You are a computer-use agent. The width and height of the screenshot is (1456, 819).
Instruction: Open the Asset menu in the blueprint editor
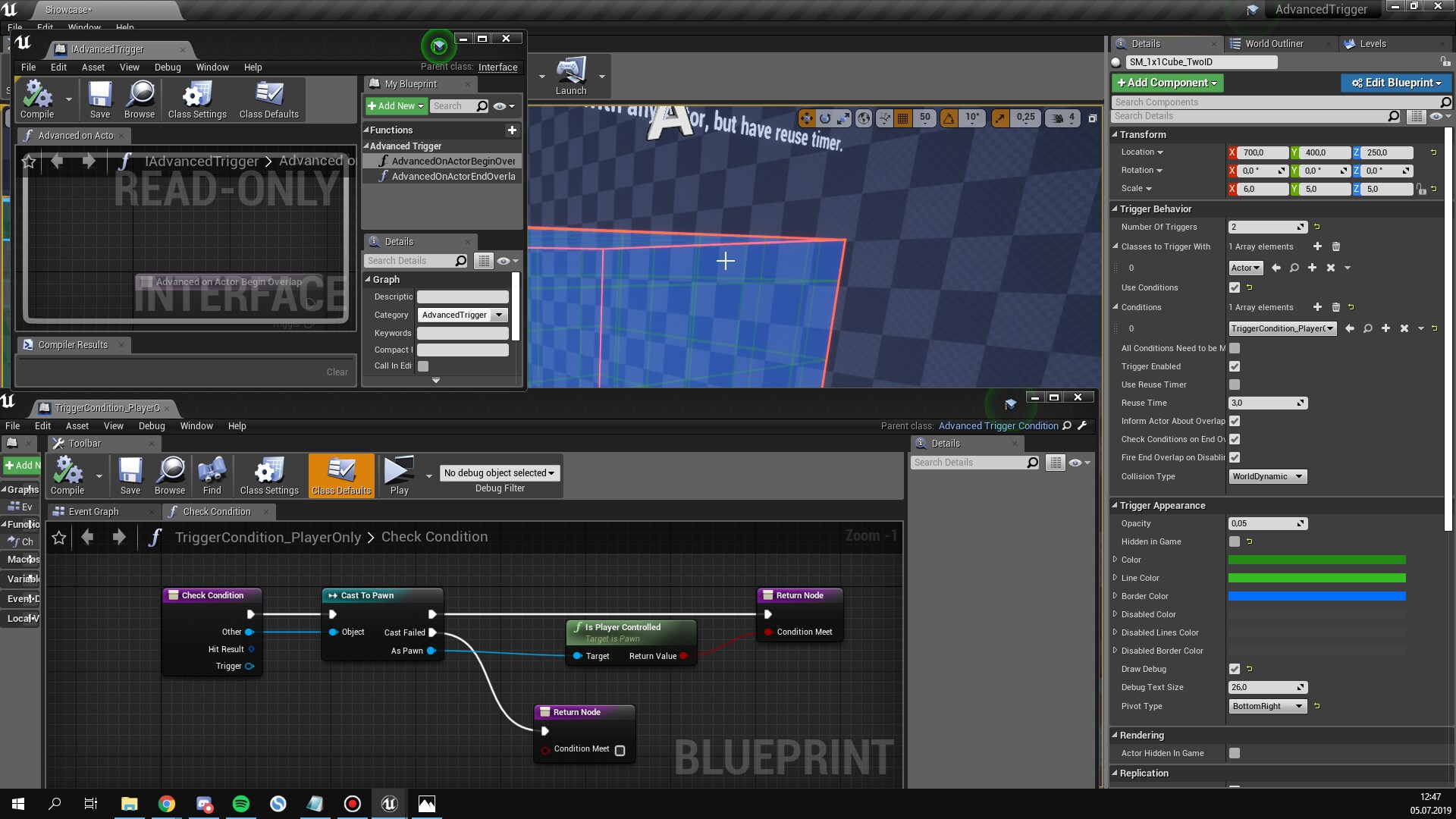click(77, 425)
